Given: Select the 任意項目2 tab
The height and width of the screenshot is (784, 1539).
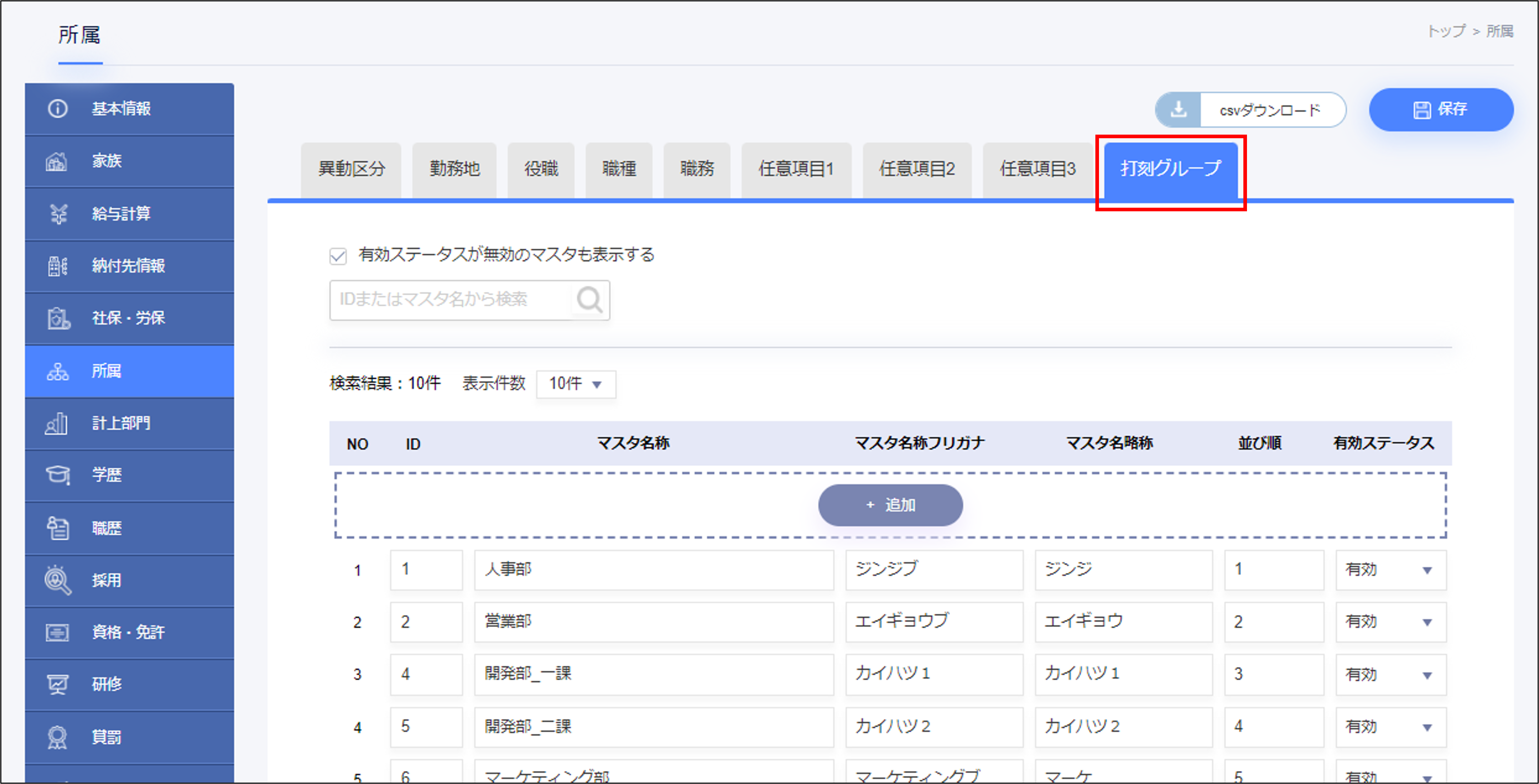Looking at the screenshot, I should pyautogui.click(x=916, y=170).
